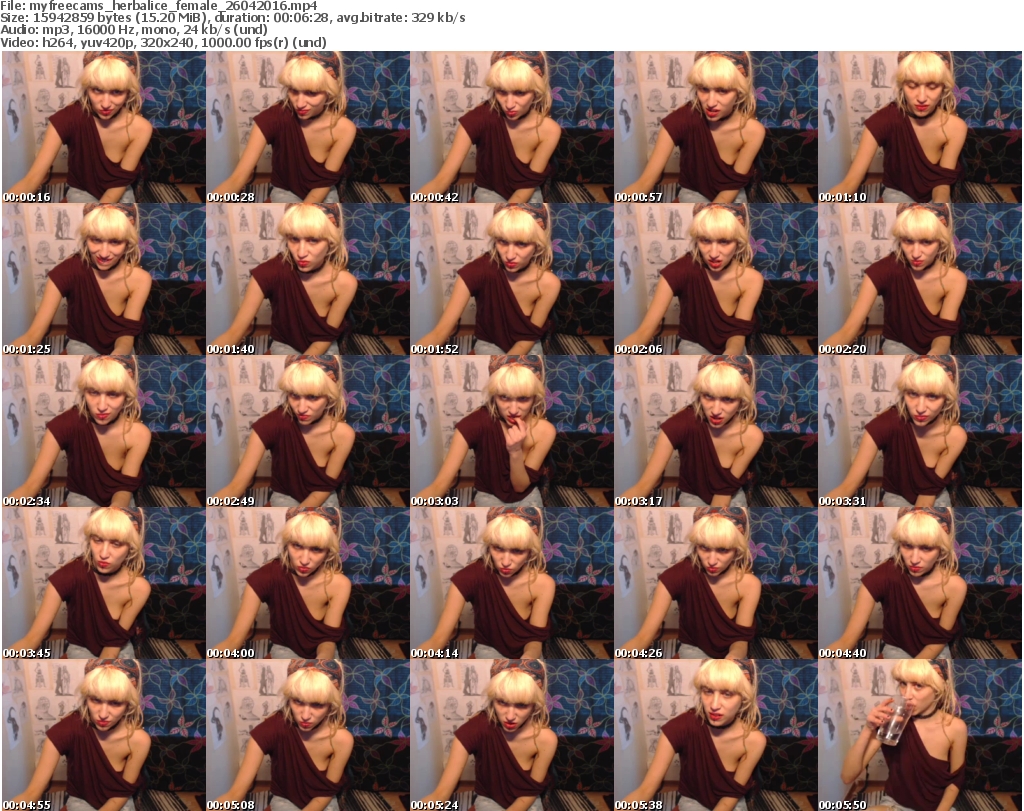Viewport: 1024px width, 811px height.
Task: Pick the frame stamped 00:04:14
Action: tap(512, 583)
